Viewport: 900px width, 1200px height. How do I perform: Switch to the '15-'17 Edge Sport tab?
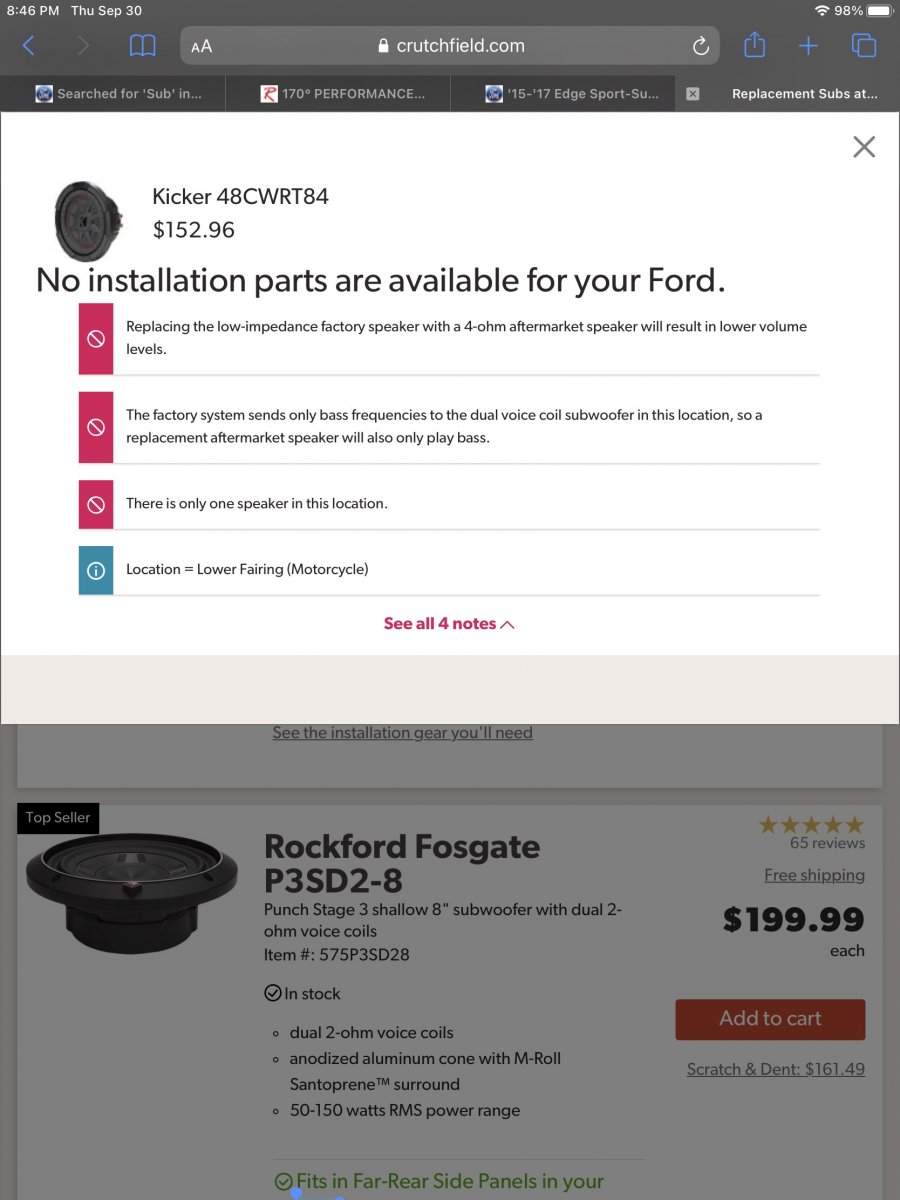pos(572,94)
